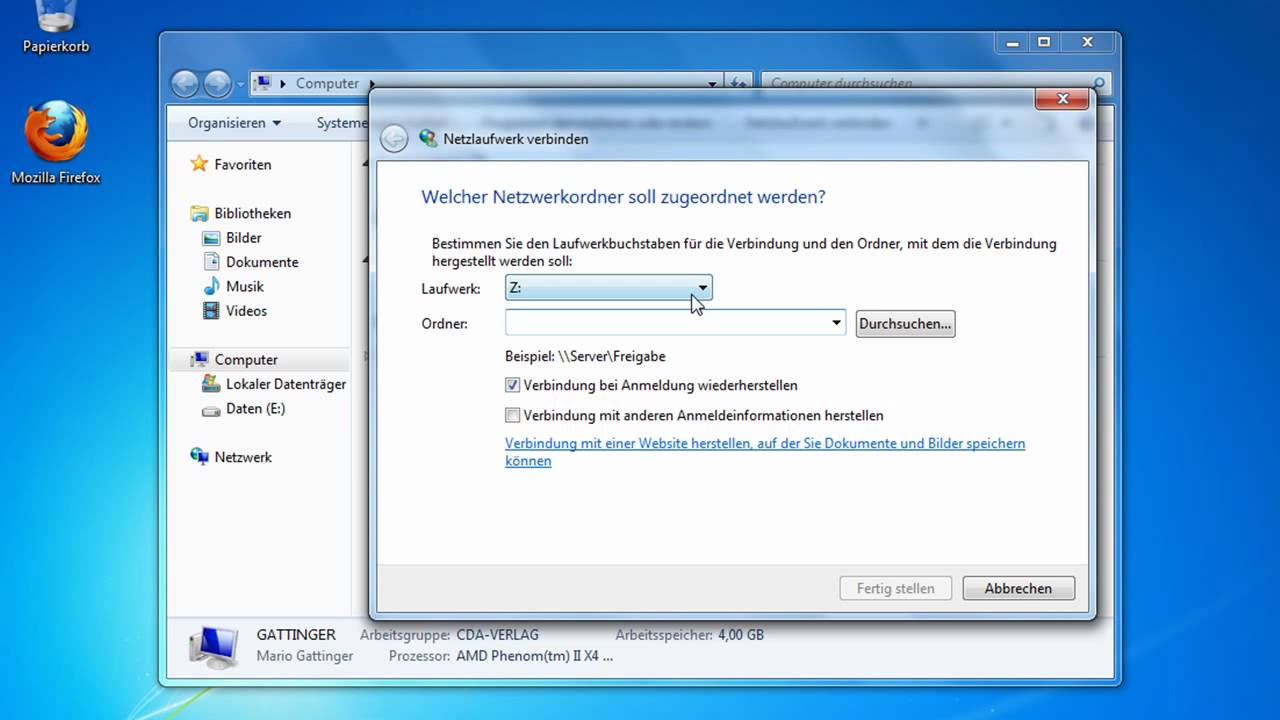Click the Netzlaufwerk verbinden title icon
The height and width of the screenshot is (720, 1280).
point(428,139)
